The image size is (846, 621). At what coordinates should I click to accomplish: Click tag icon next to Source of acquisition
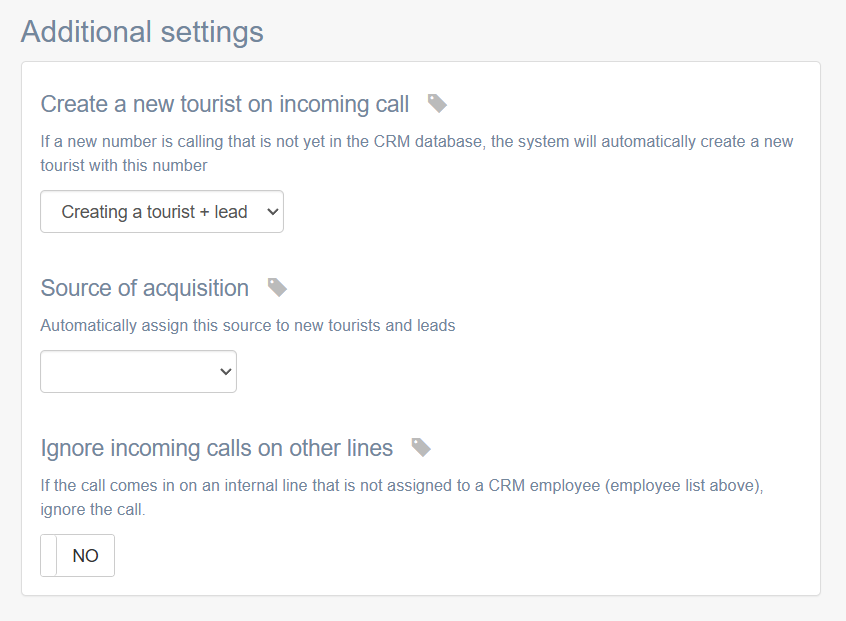pyautogui.click(x=277, y=288)
